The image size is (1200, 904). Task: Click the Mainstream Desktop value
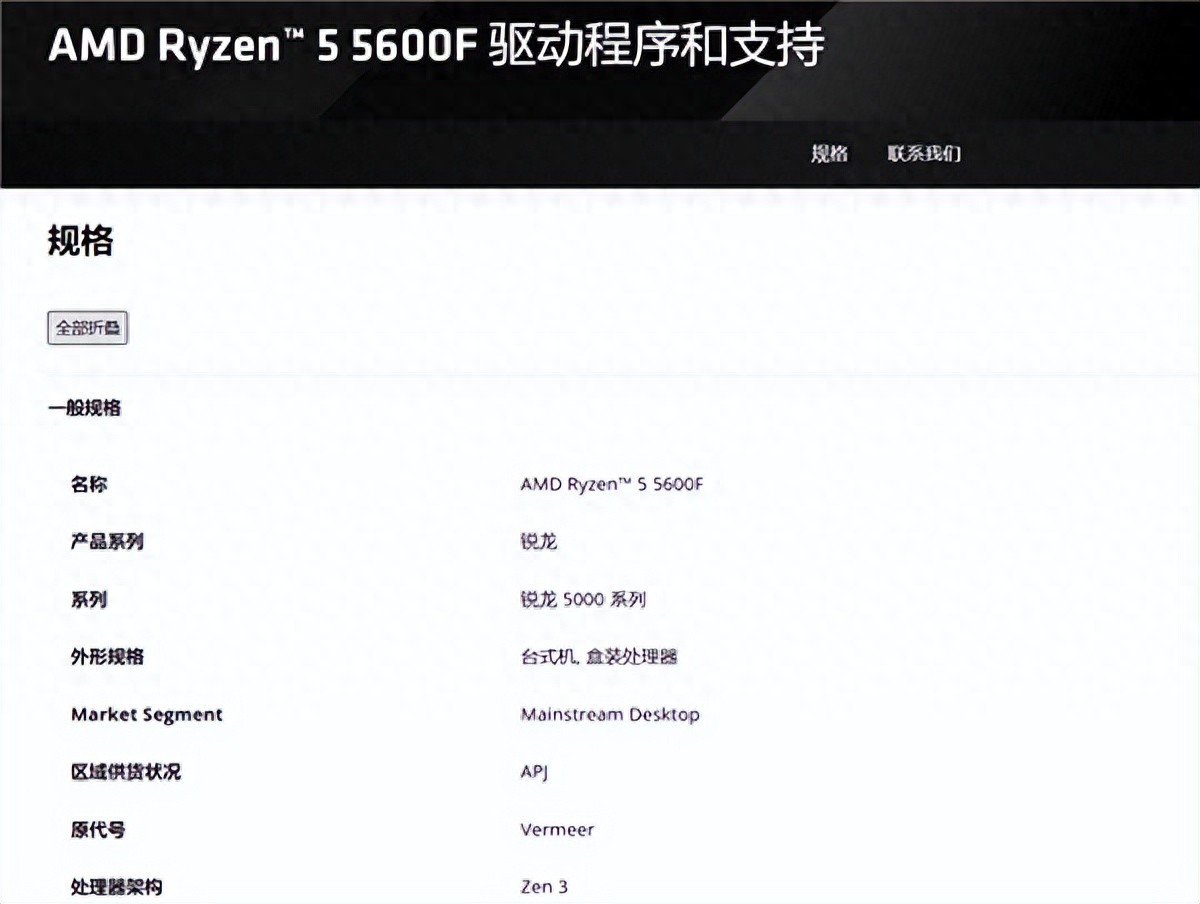click(x=611, y=715)
